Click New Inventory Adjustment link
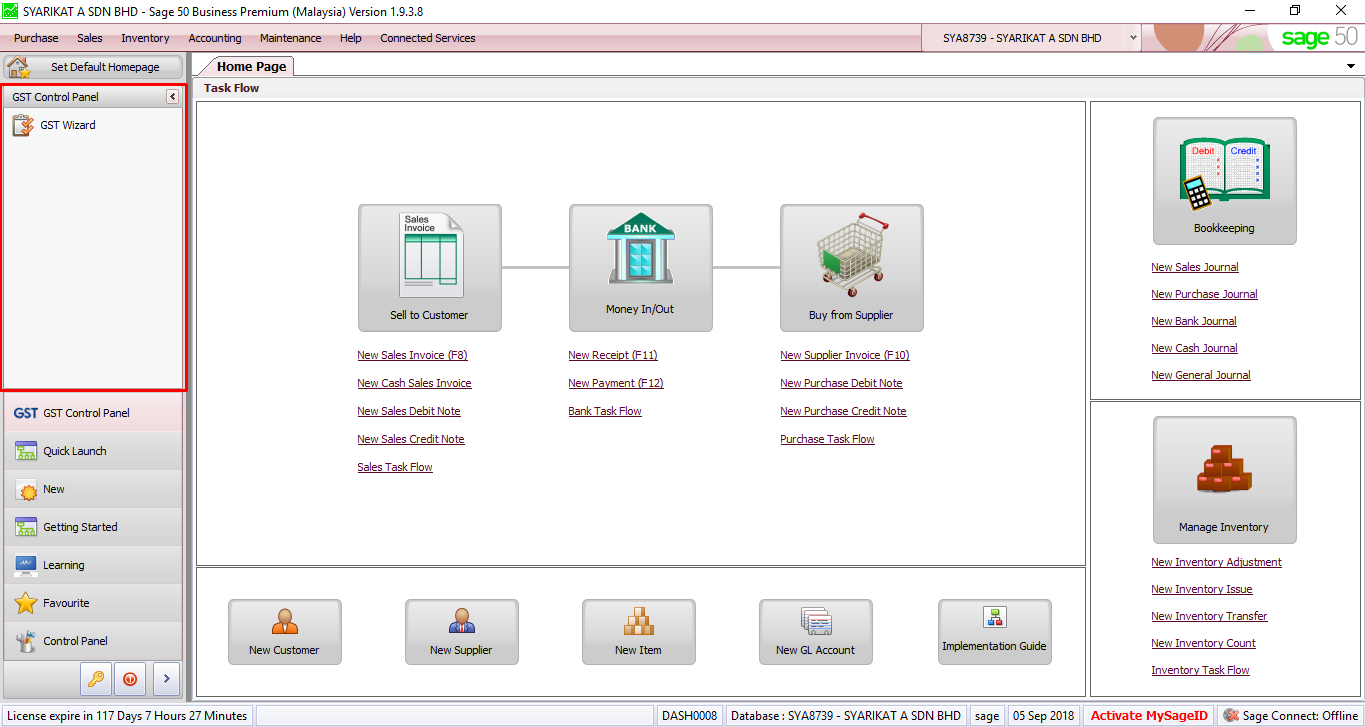1365x727 pixels. point(1216,562)
